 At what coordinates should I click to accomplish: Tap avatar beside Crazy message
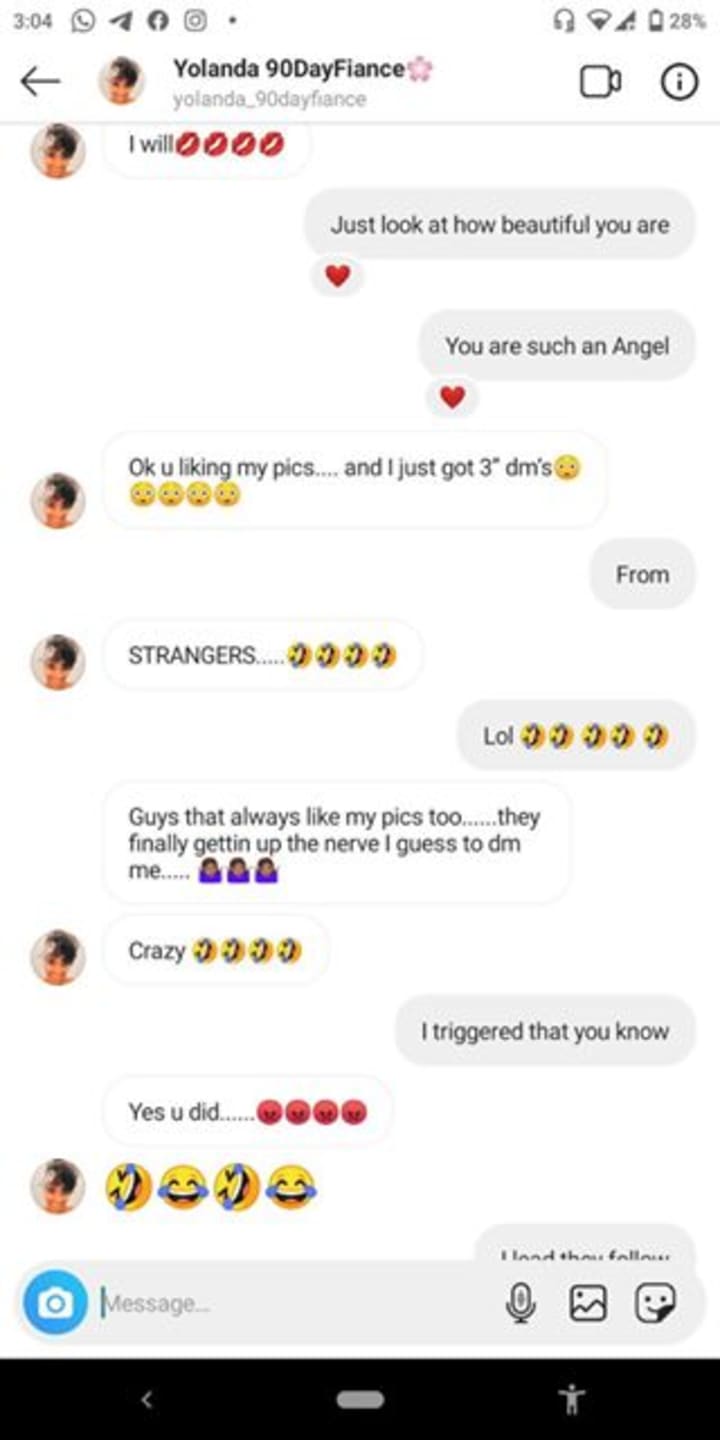[x=57, y=957]
